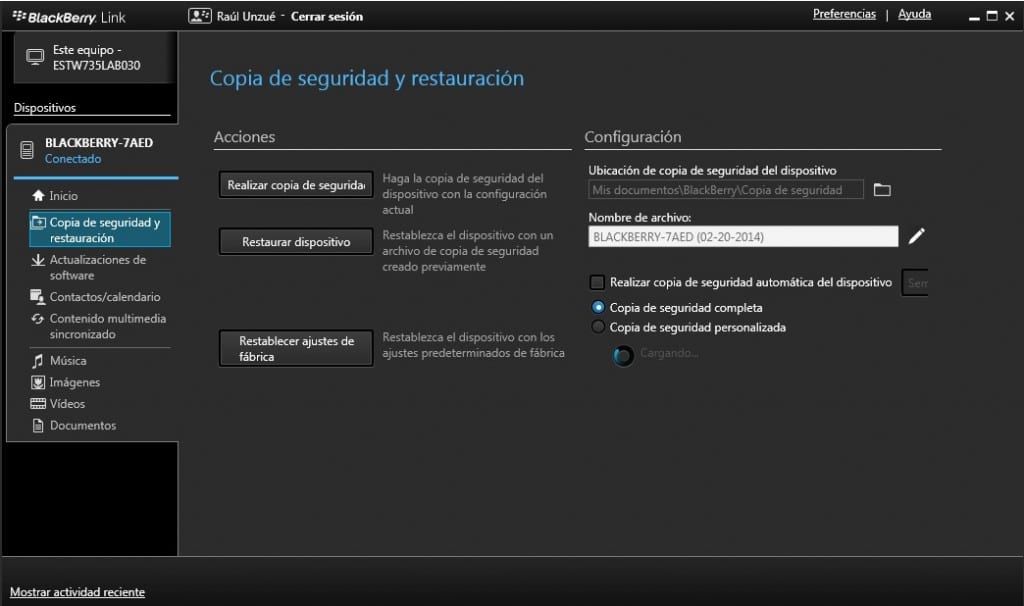This screenshot has height=606, width=1024.
Task: Select Copia de seguridad completa option
Action: [x=598, y=308]
